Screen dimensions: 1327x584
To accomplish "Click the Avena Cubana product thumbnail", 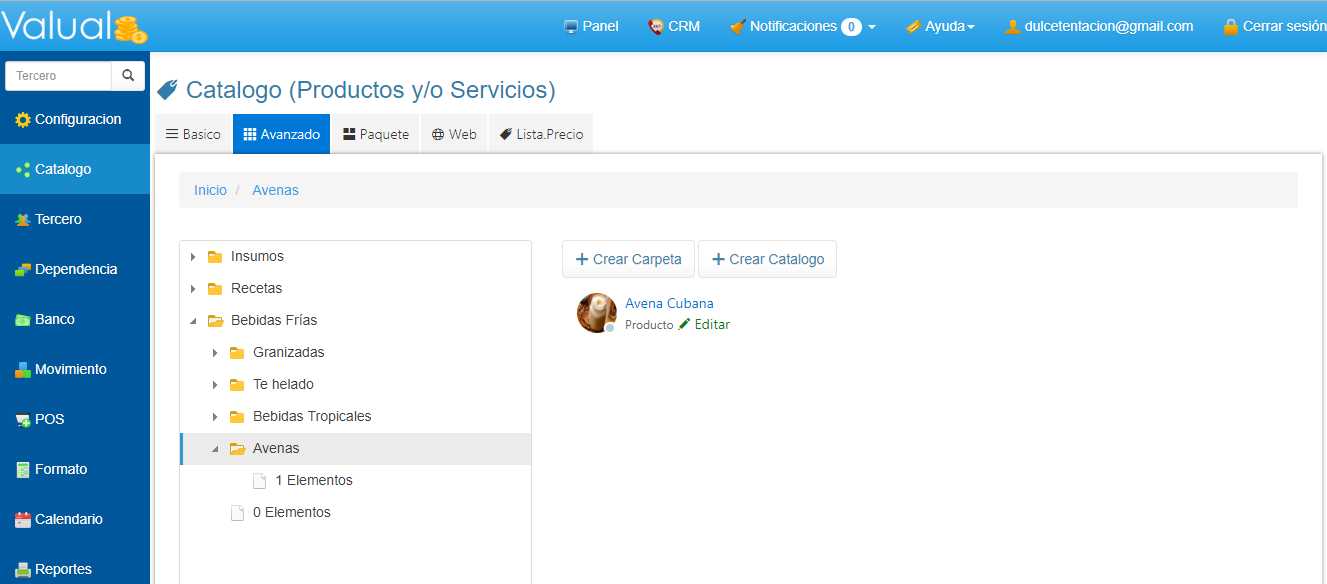I will pos(596,313).
